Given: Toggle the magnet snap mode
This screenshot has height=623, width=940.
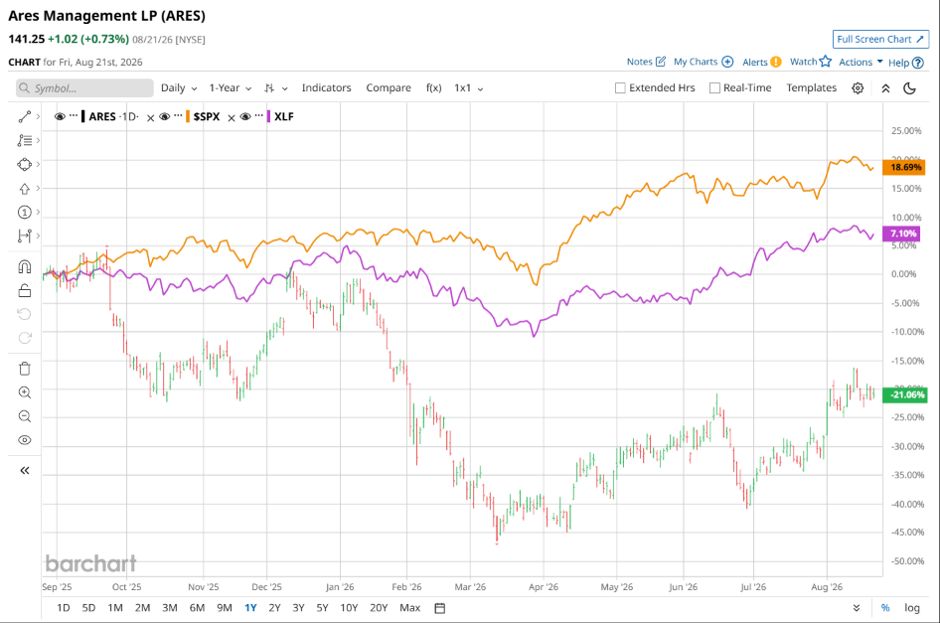Looking at the screenshot, I should pyautogui.click(x=25, y=267).
